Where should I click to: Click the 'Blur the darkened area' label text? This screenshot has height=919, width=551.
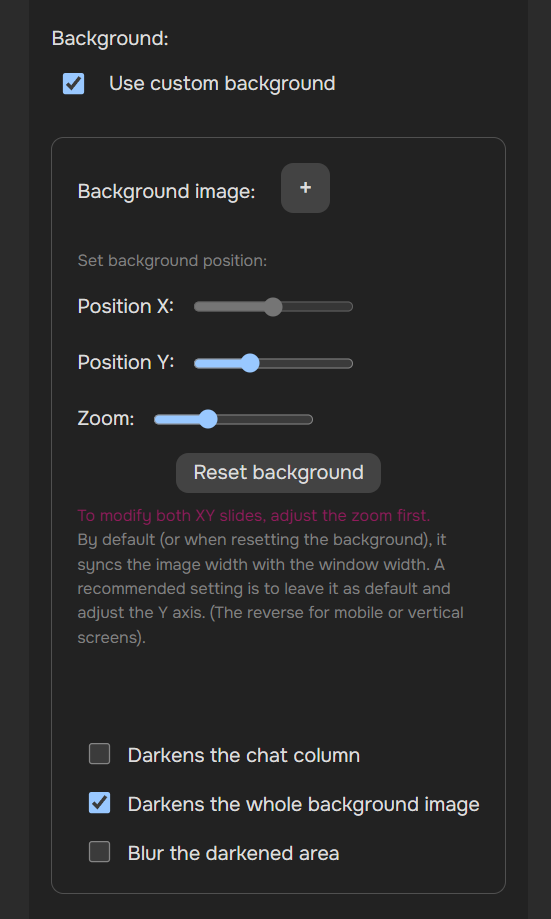(x=233, y=853)
